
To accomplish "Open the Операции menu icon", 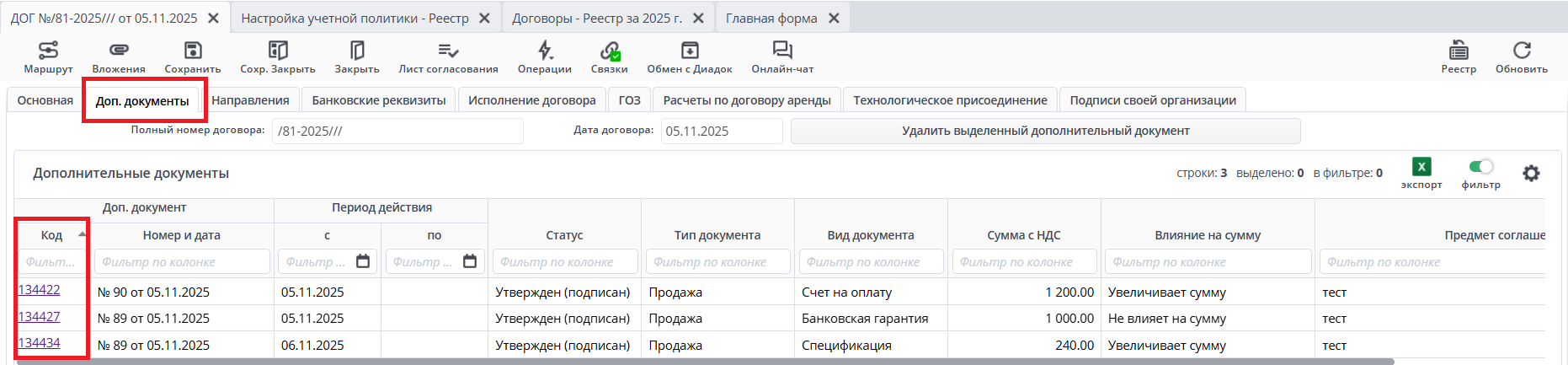I will [545, 51].
